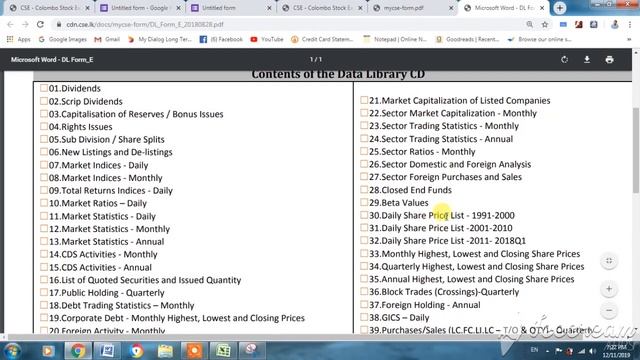Open the Gmail bookmark
640x360 pixels.
[x=107, y=39]
